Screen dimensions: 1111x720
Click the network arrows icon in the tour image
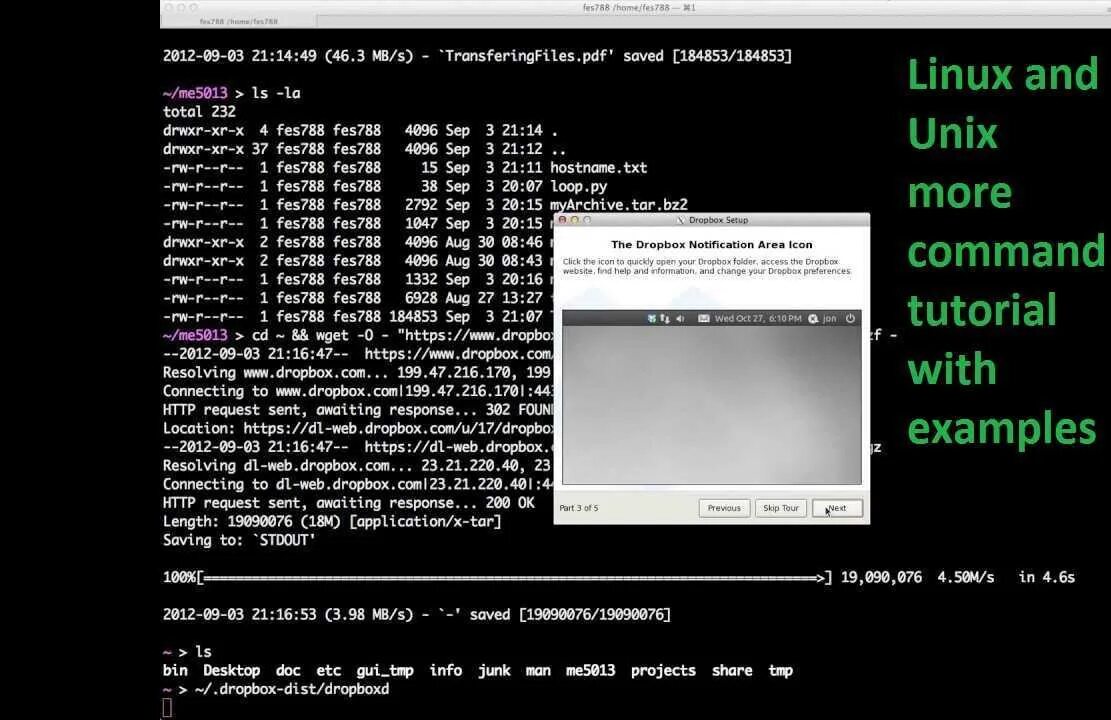[x=665, y=319]
